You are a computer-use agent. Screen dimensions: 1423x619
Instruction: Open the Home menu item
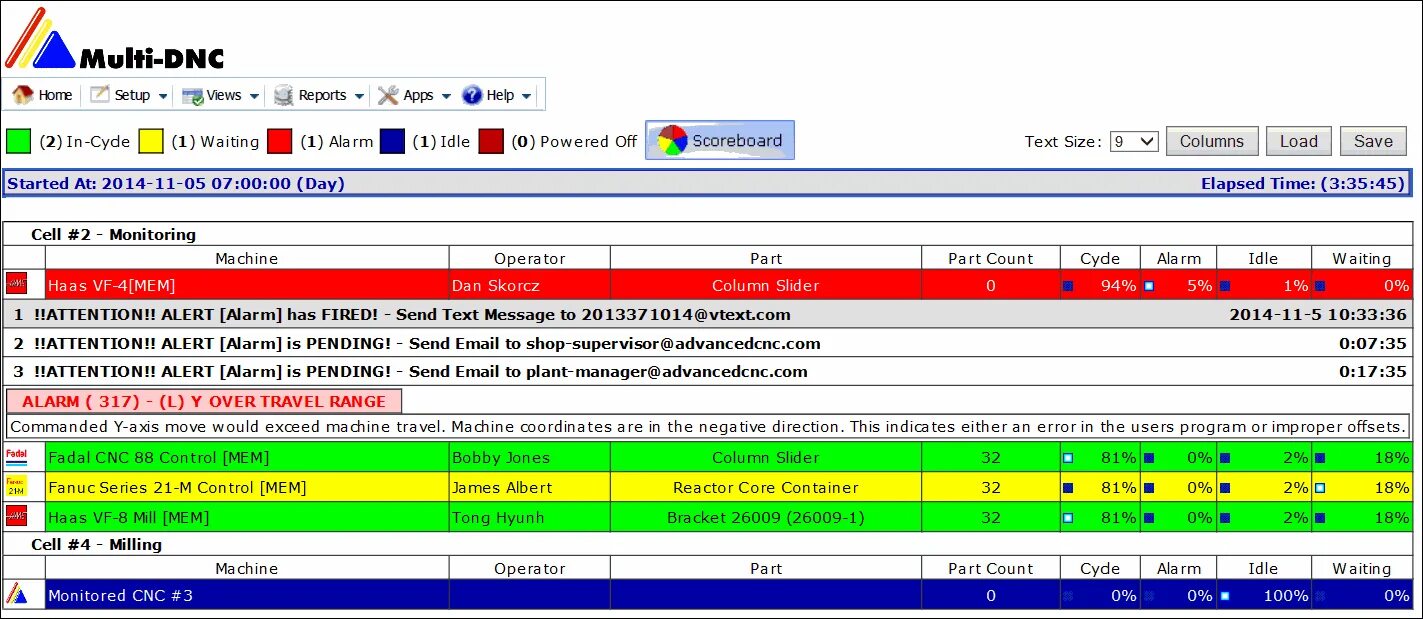click(42, 95)
